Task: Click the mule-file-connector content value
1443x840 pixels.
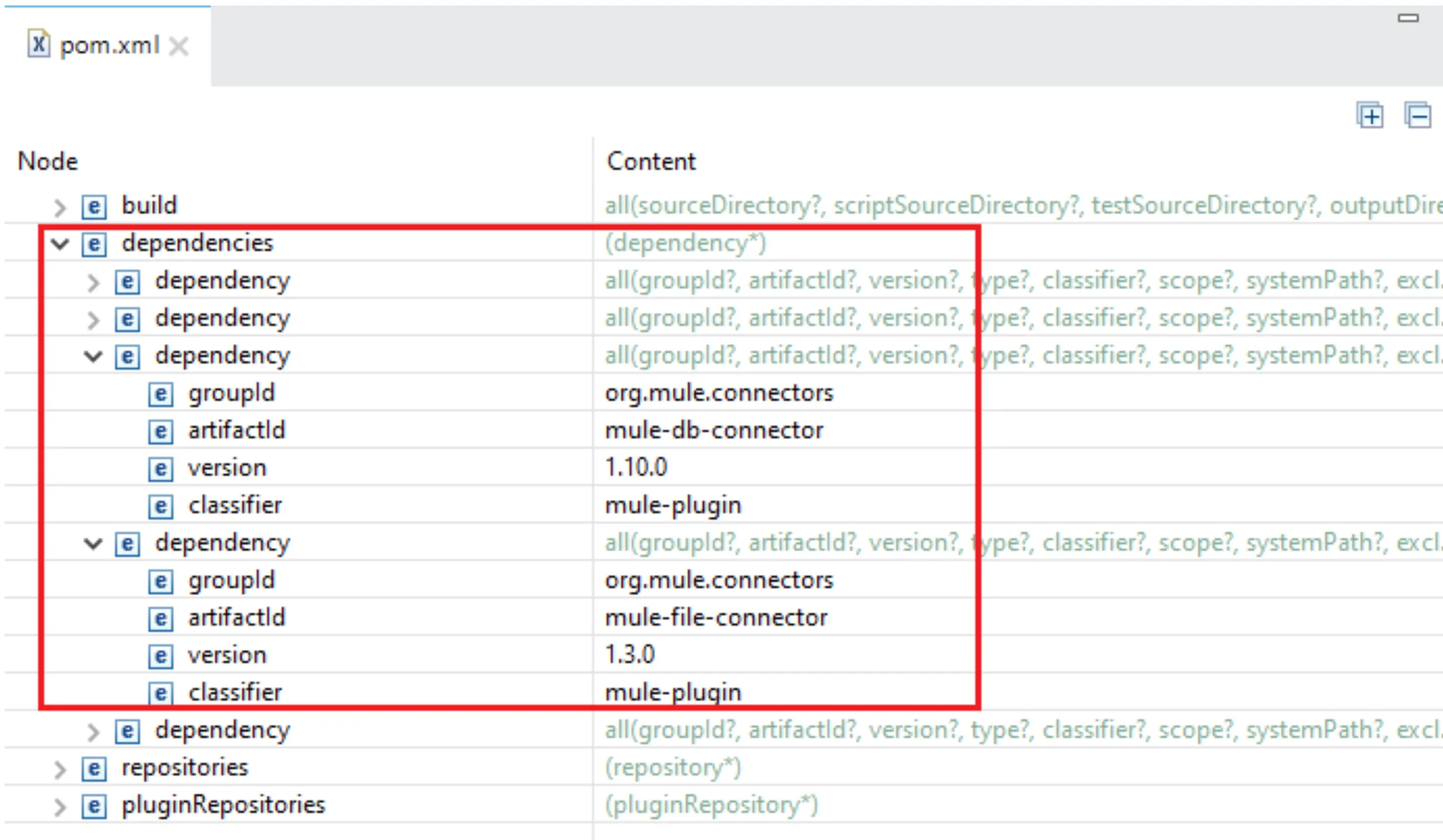Action: [716, 617]
